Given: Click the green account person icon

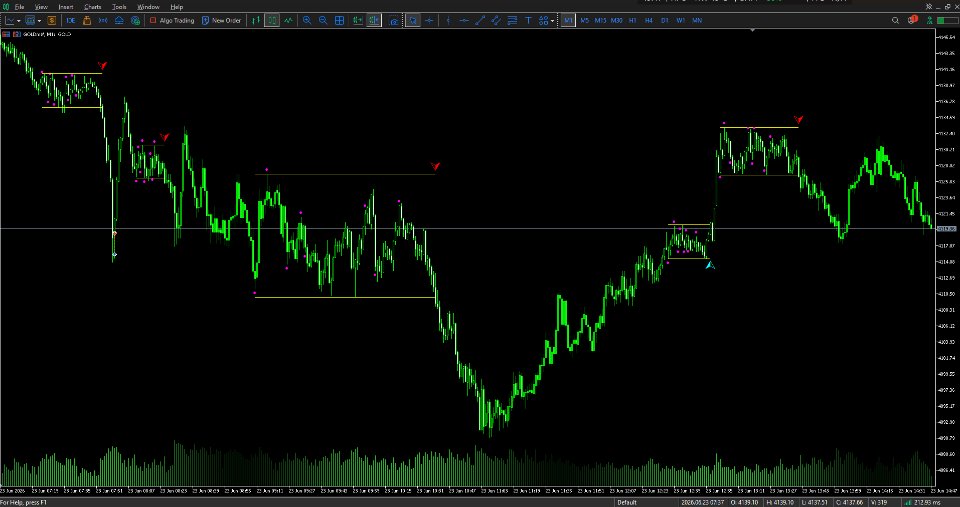Looking at the screenshot, I should coord(928,20).
